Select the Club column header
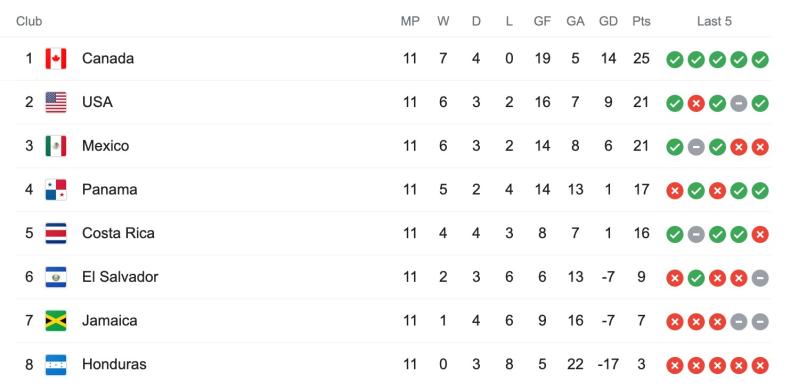Viewport: 798px width, 390px height. pyautogui.click(x=29, y=21)
